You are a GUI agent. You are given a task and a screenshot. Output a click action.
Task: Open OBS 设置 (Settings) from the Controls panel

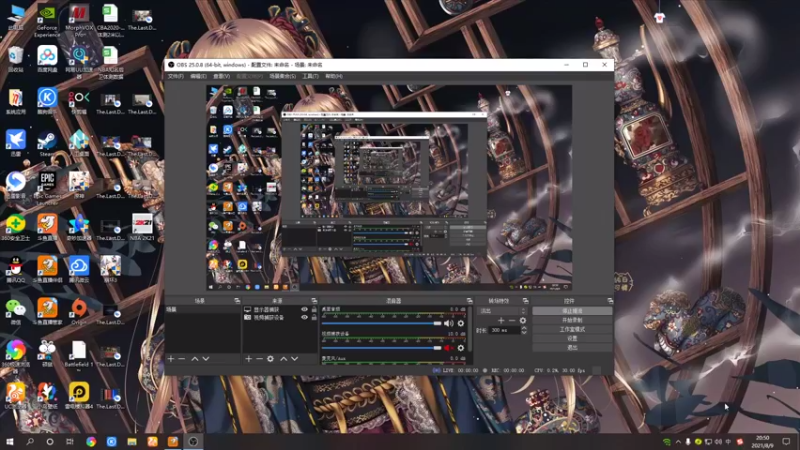point(572,338)
